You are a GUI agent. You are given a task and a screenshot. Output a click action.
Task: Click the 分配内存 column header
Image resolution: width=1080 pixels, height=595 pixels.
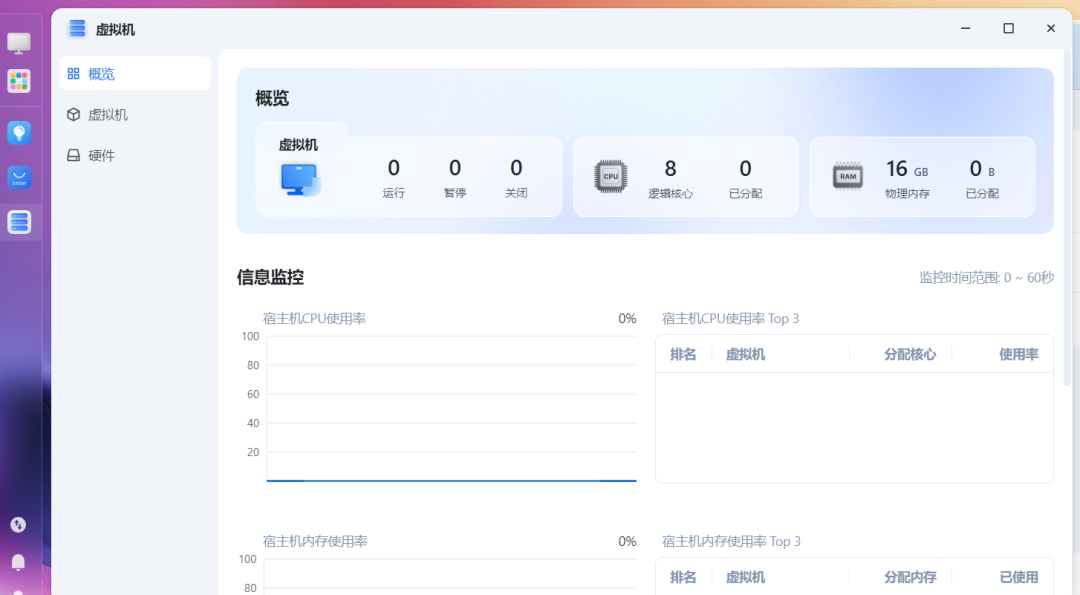click(910, 577)
